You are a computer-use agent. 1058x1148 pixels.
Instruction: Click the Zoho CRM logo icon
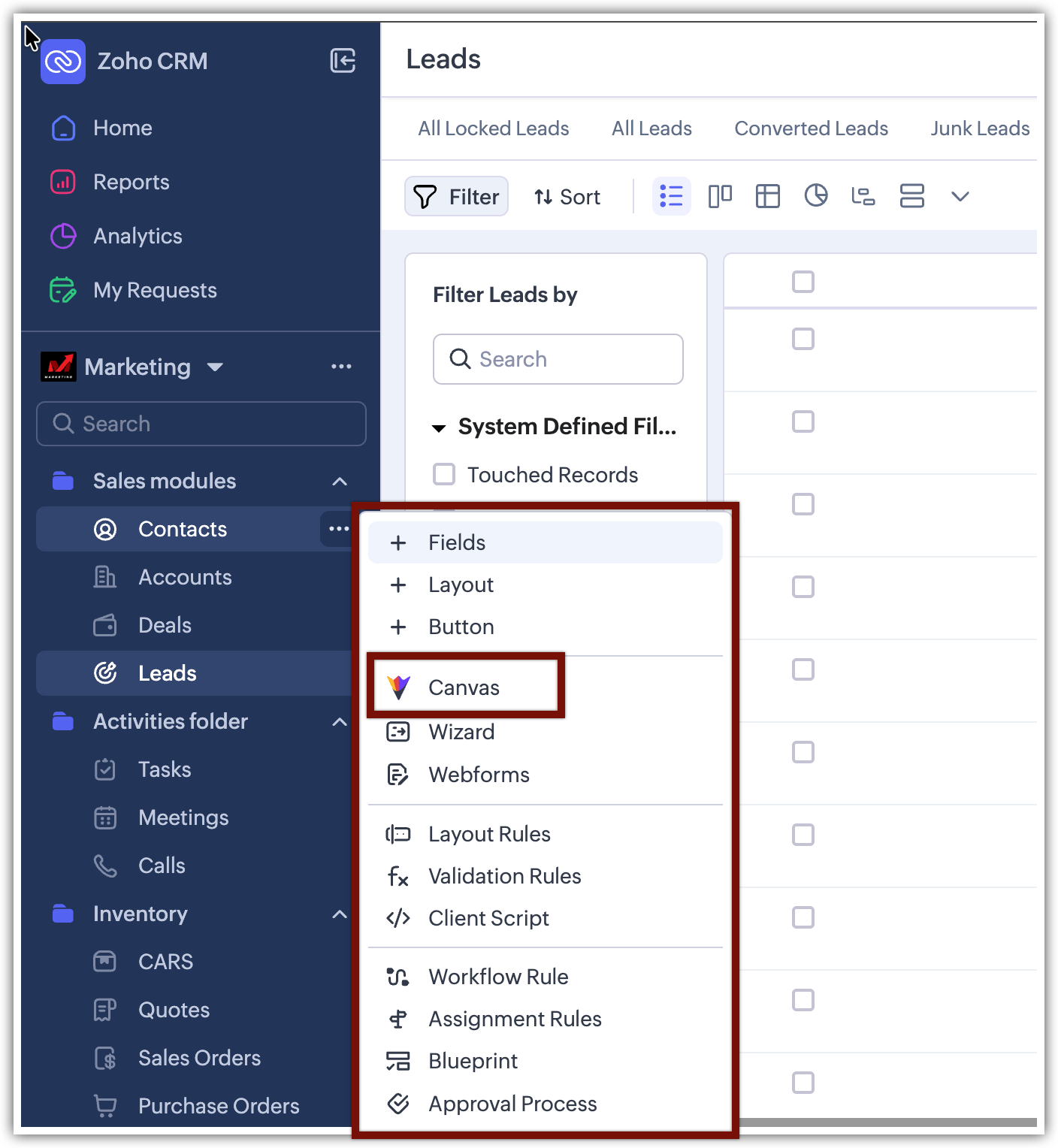click(63, 62)
